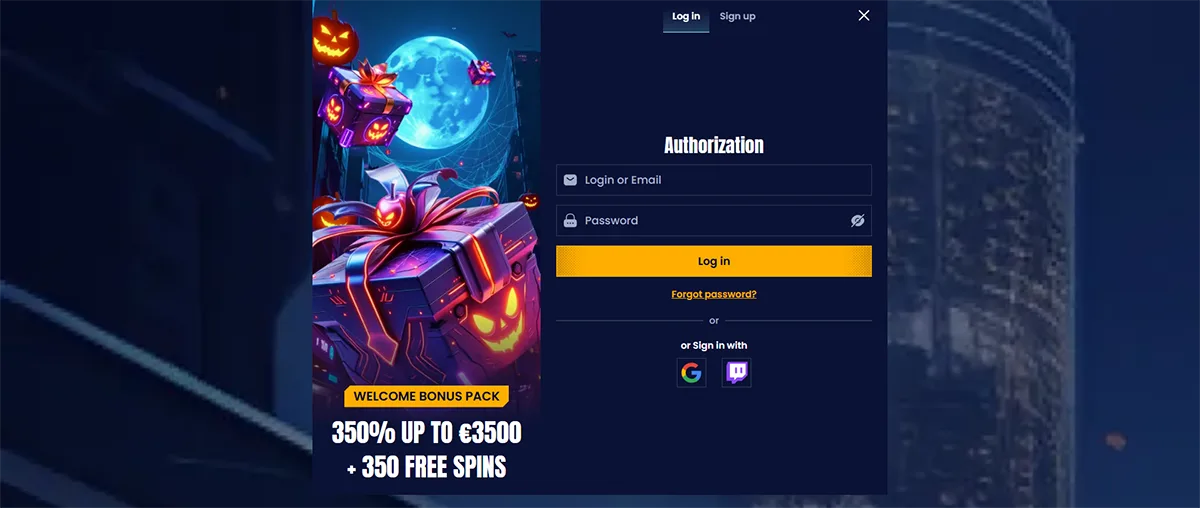The width and height of the screenshot is (1200, 508).
Task: Click the padlock icon in the password field
Action: [570, 221]
